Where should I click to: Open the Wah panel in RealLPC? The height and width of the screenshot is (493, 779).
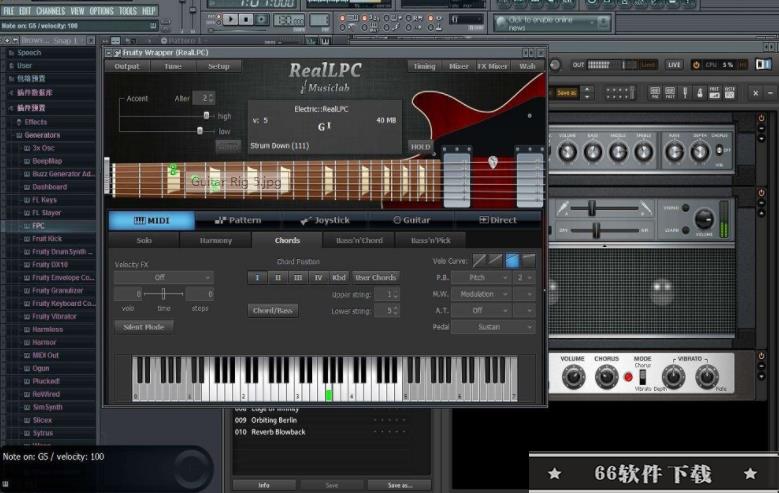(527, 66)
